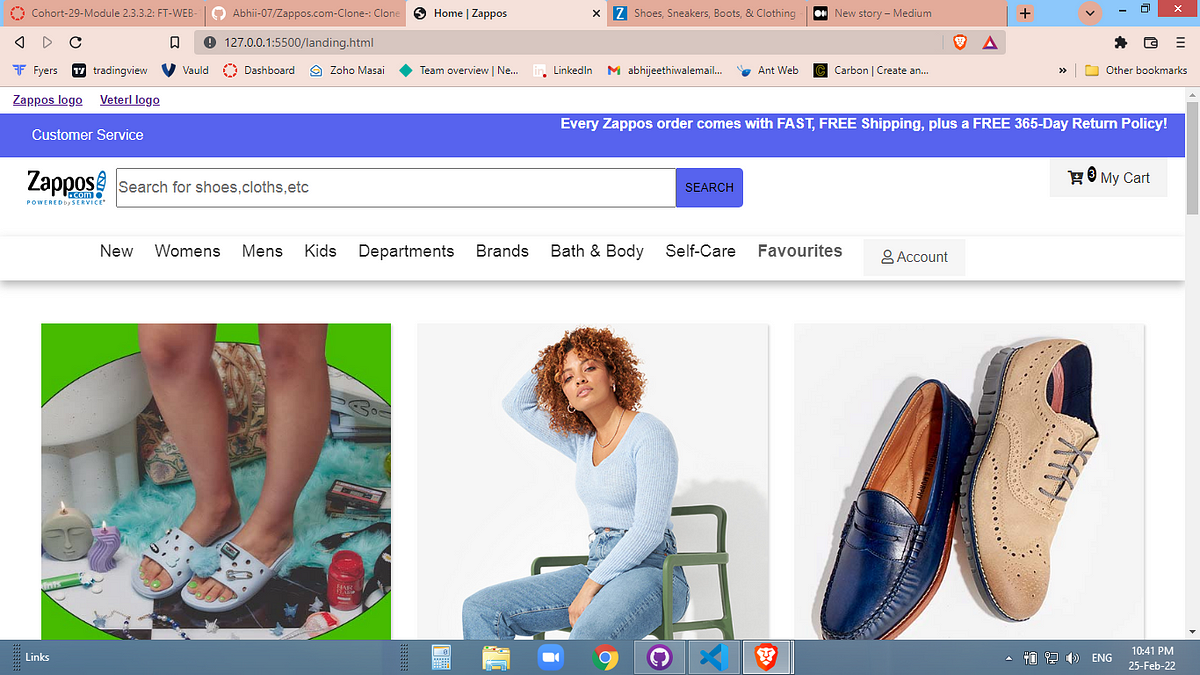Click the Zappos logo beside search box
The height and width of the screenshot is (675, 1200).
66,187
